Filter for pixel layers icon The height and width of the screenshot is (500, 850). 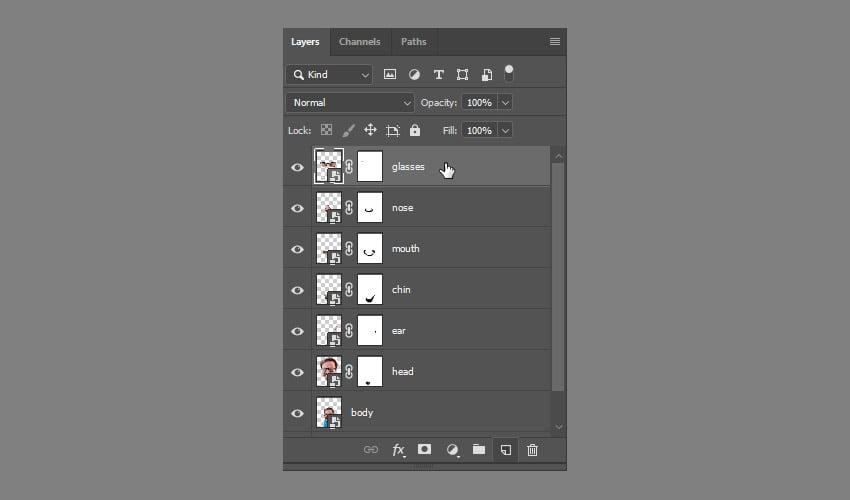tap(390, 74)
